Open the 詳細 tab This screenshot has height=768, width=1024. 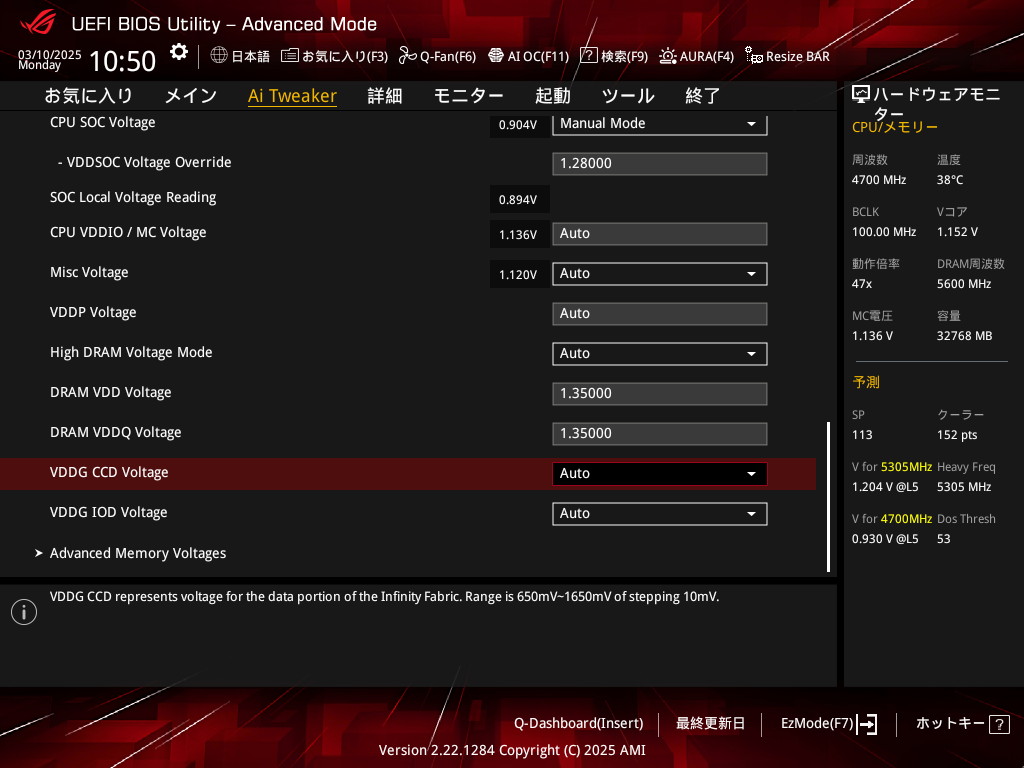(385, 96)
